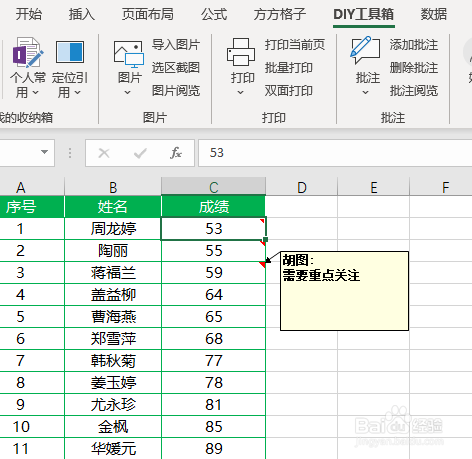Click the score cell 55
Image resolution: width=472 pixels, height=459 pixels.
point(214,251)
